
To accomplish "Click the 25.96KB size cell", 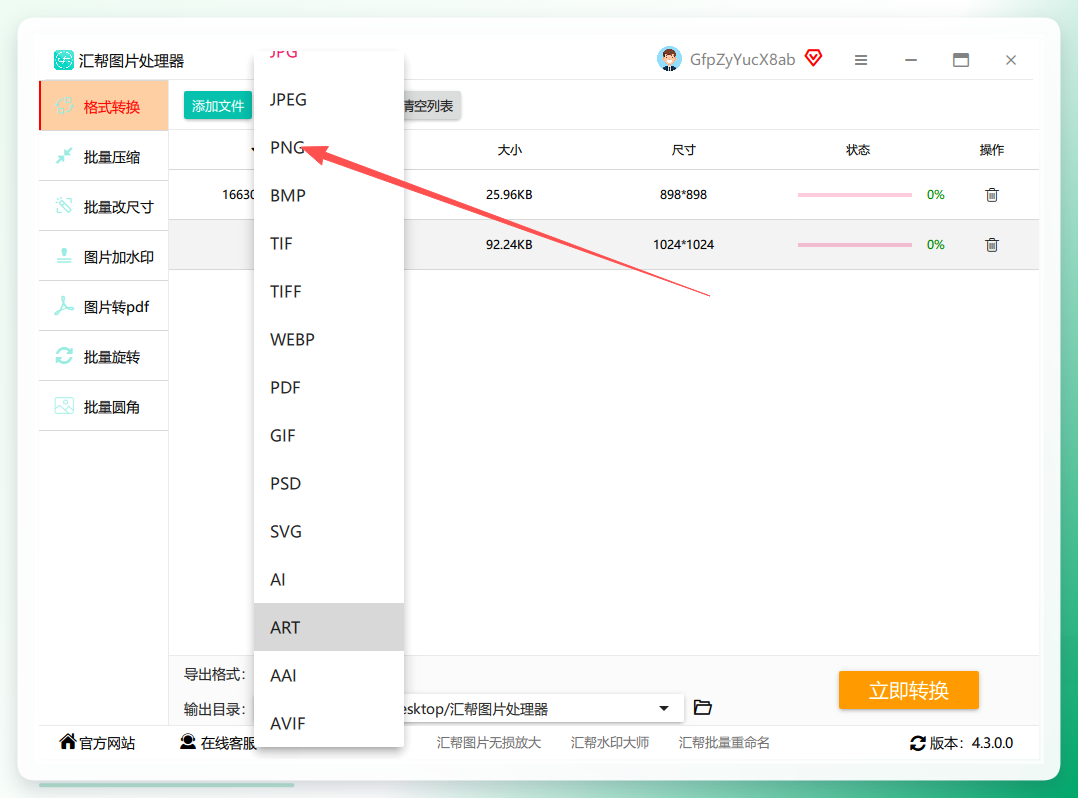I will pyautogui.click(x=509, y=195).
